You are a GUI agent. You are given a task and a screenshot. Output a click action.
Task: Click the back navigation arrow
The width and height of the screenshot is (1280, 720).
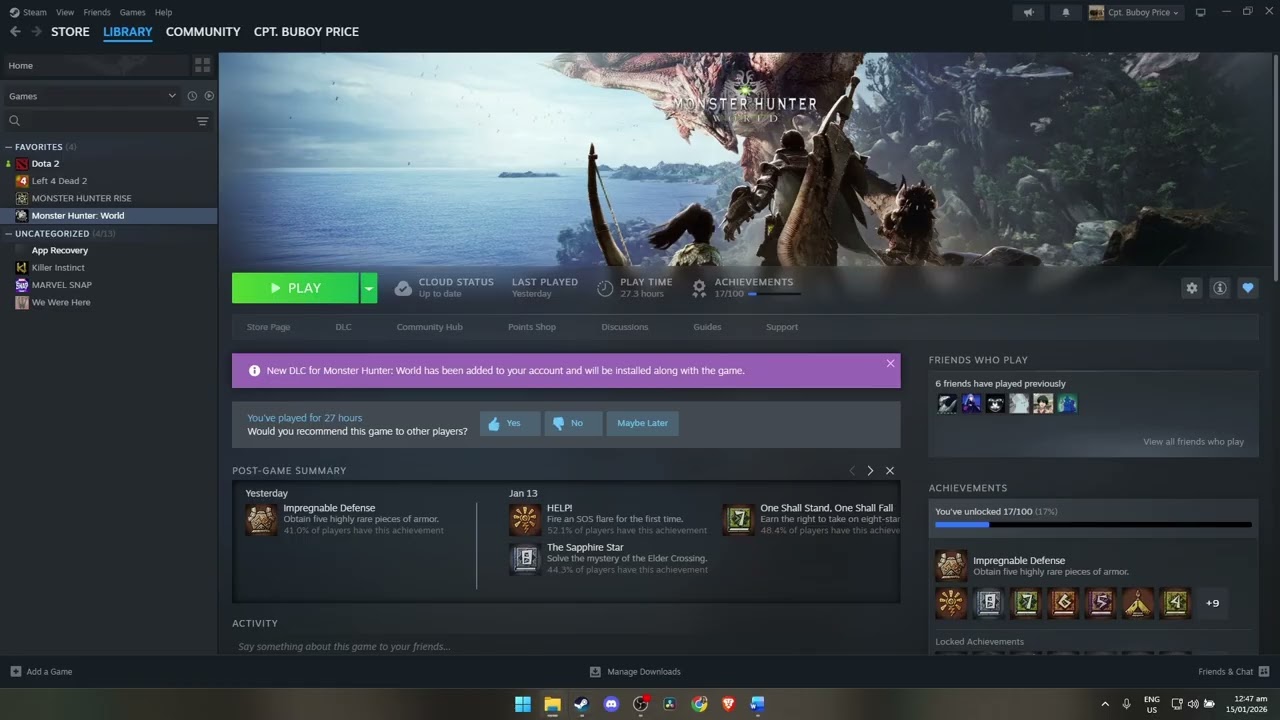click(15, 32)
